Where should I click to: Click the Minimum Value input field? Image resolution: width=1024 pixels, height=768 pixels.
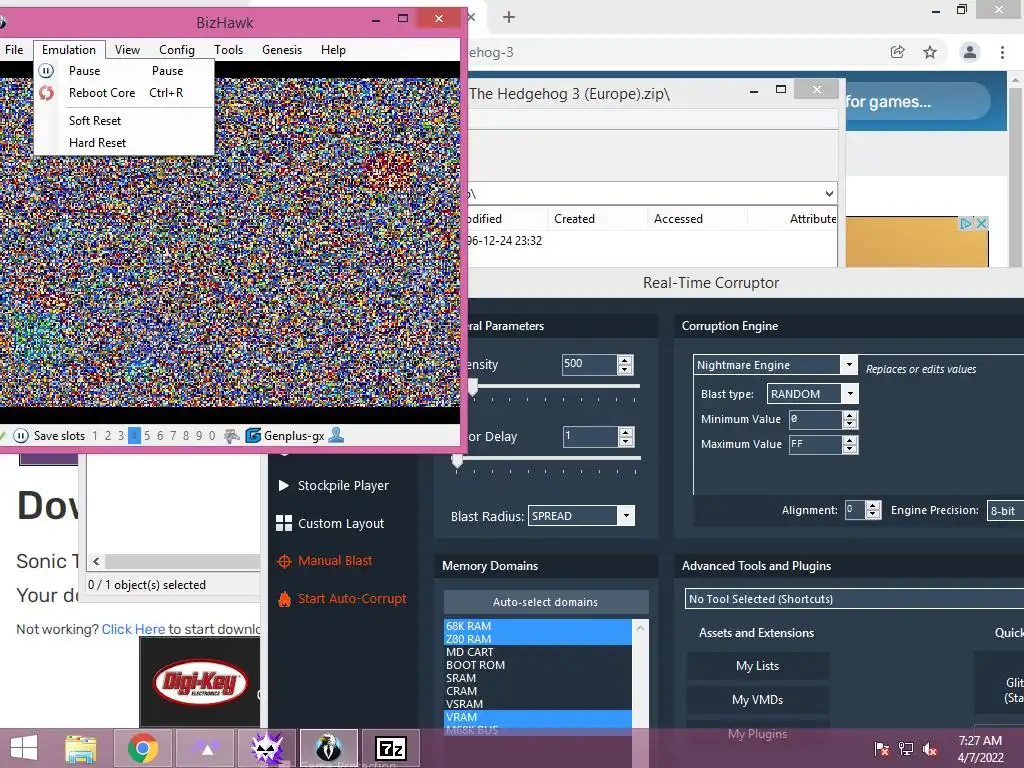(815, 419)
